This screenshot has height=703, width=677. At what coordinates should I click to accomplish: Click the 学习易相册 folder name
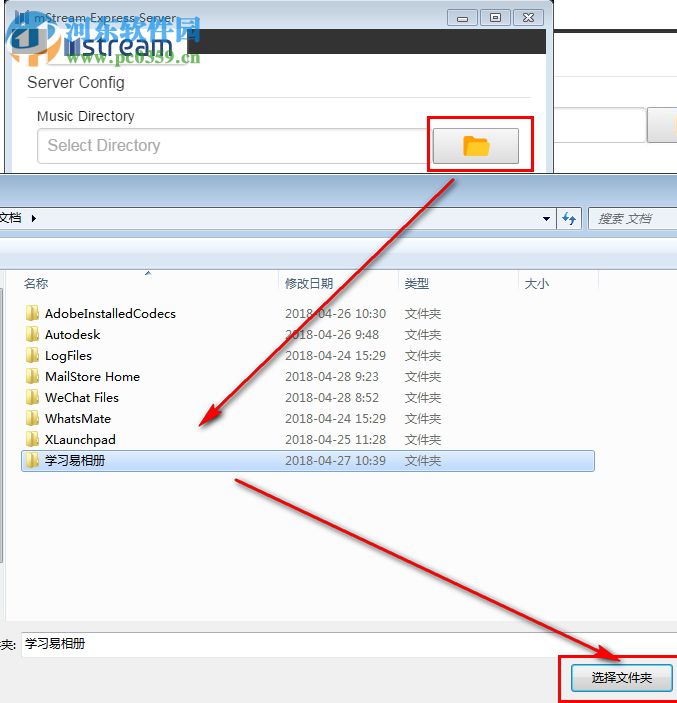click(x=75, y=460)
